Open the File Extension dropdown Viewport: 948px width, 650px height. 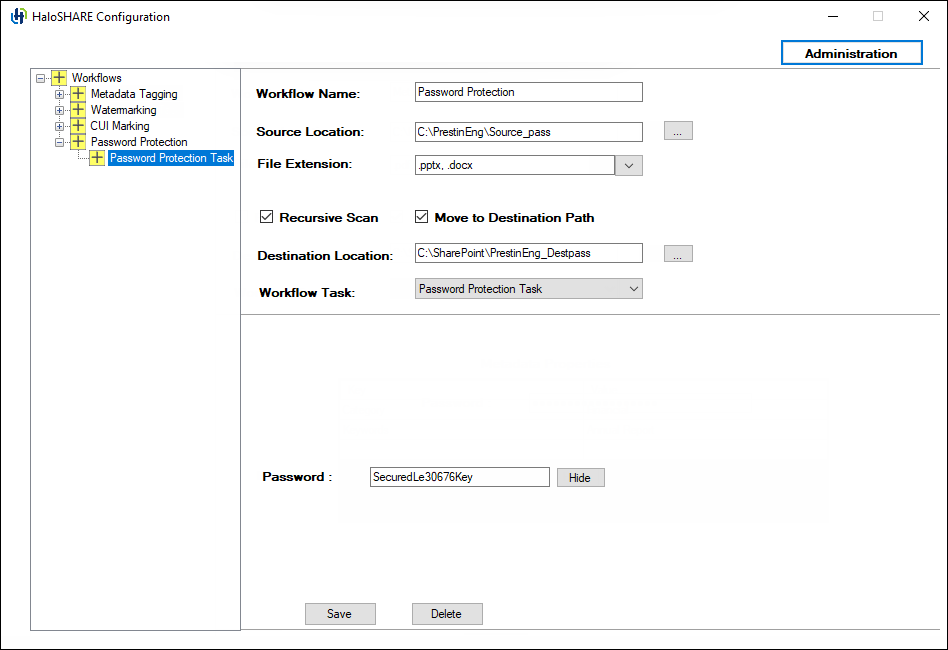629,164
